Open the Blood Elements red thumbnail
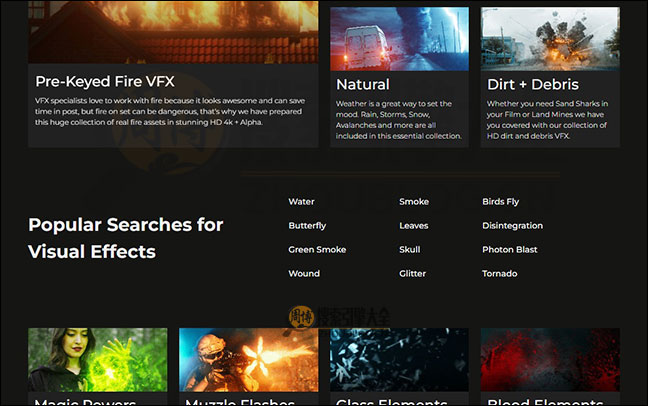Screen dimensions: 648x406 [550, 359]
